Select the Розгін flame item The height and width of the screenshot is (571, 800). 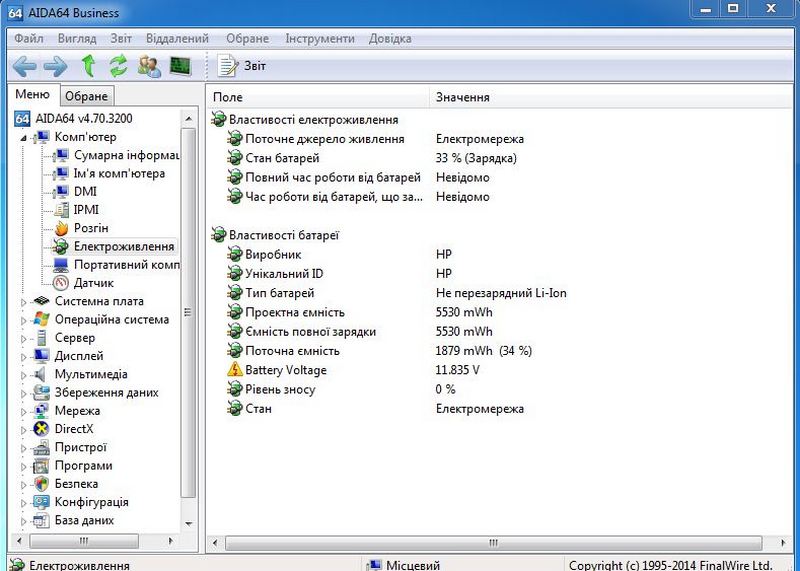pos(90,228)
